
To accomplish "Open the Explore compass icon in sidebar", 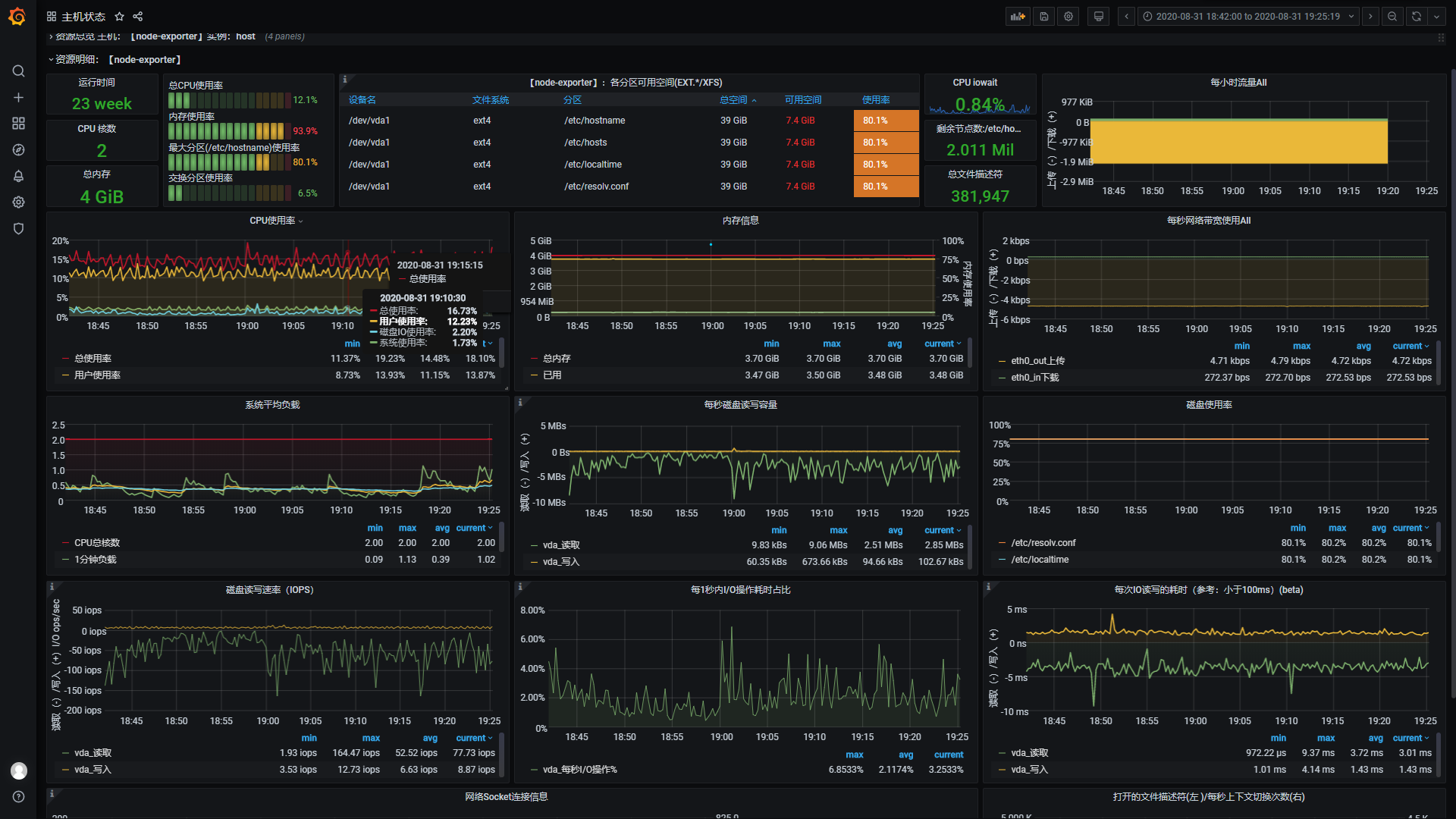I will pyautogui.click(x=19, y=150).
